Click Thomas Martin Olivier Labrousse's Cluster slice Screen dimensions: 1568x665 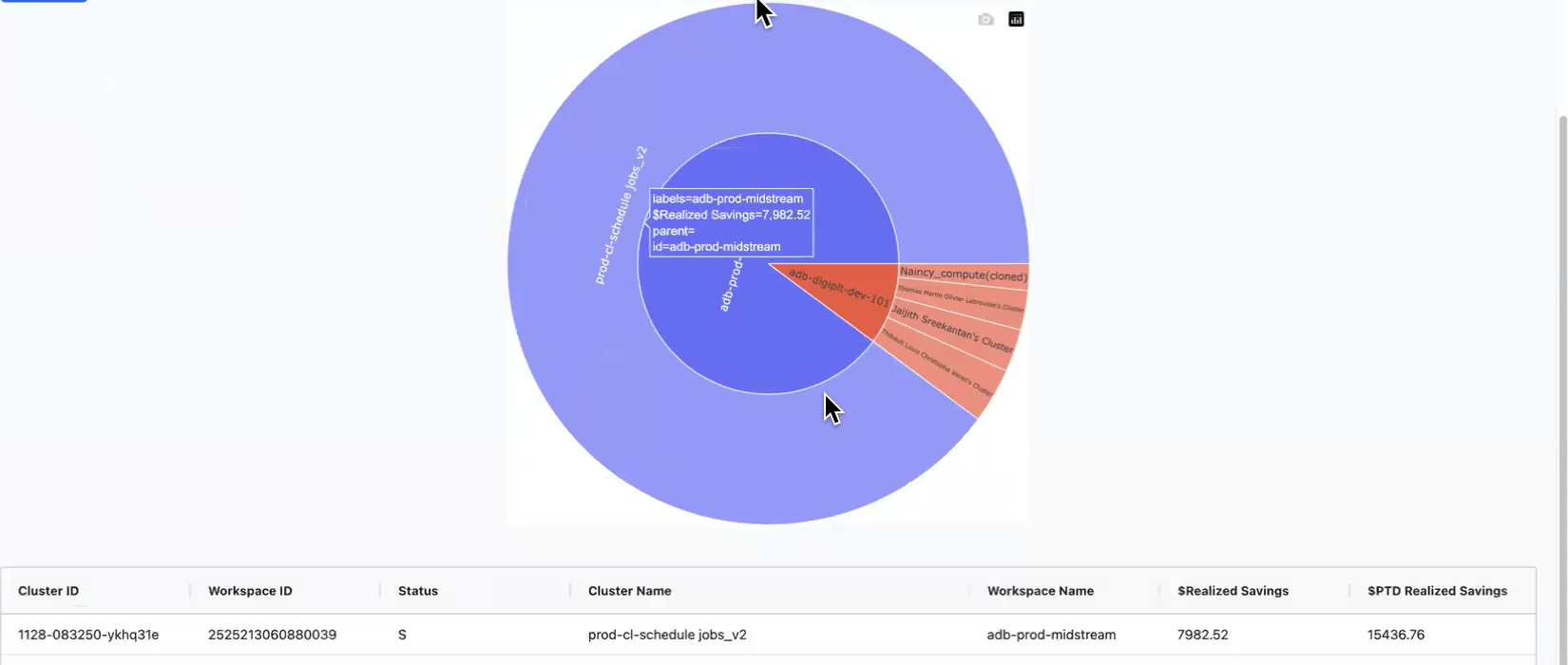pos(961,300)
